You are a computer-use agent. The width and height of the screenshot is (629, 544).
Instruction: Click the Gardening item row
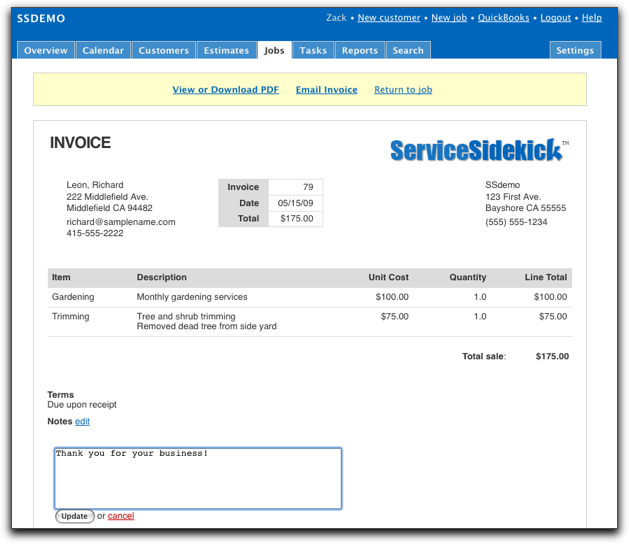pyautogui.click(x=310, y=297)
